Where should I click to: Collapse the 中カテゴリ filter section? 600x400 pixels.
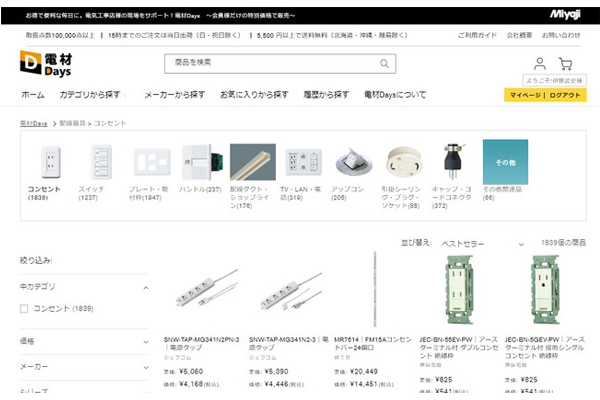pos(145,288)
